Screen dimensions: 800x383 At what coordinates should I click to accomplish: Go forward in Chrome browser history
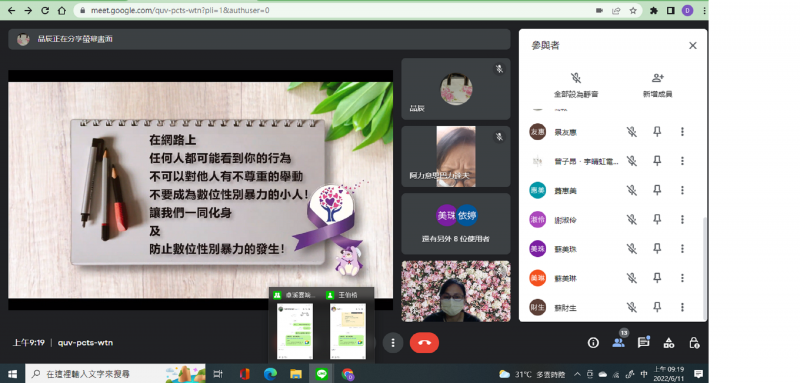28,10
